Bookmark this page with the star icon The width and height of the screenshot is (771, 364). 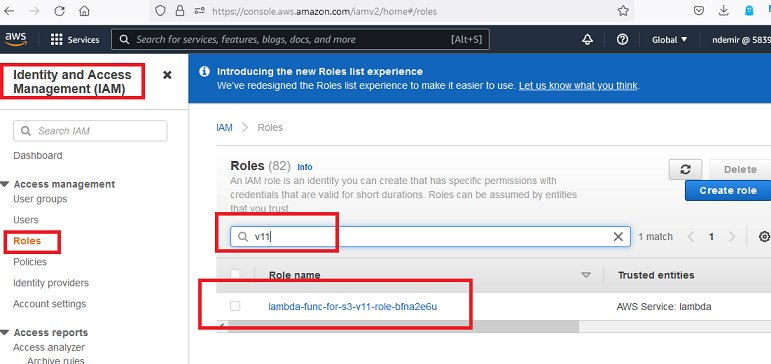623,11
